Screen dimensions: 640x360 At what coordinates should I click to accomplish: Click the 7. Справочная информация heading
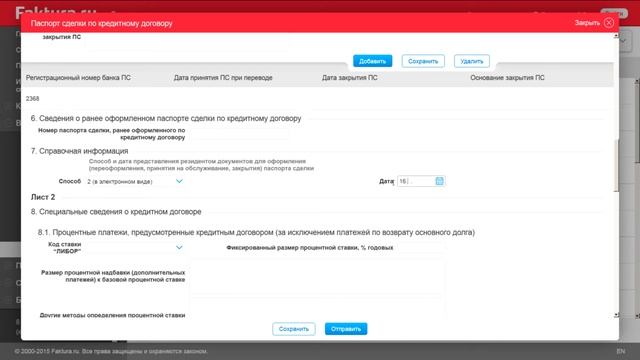(x=80, y=151)
